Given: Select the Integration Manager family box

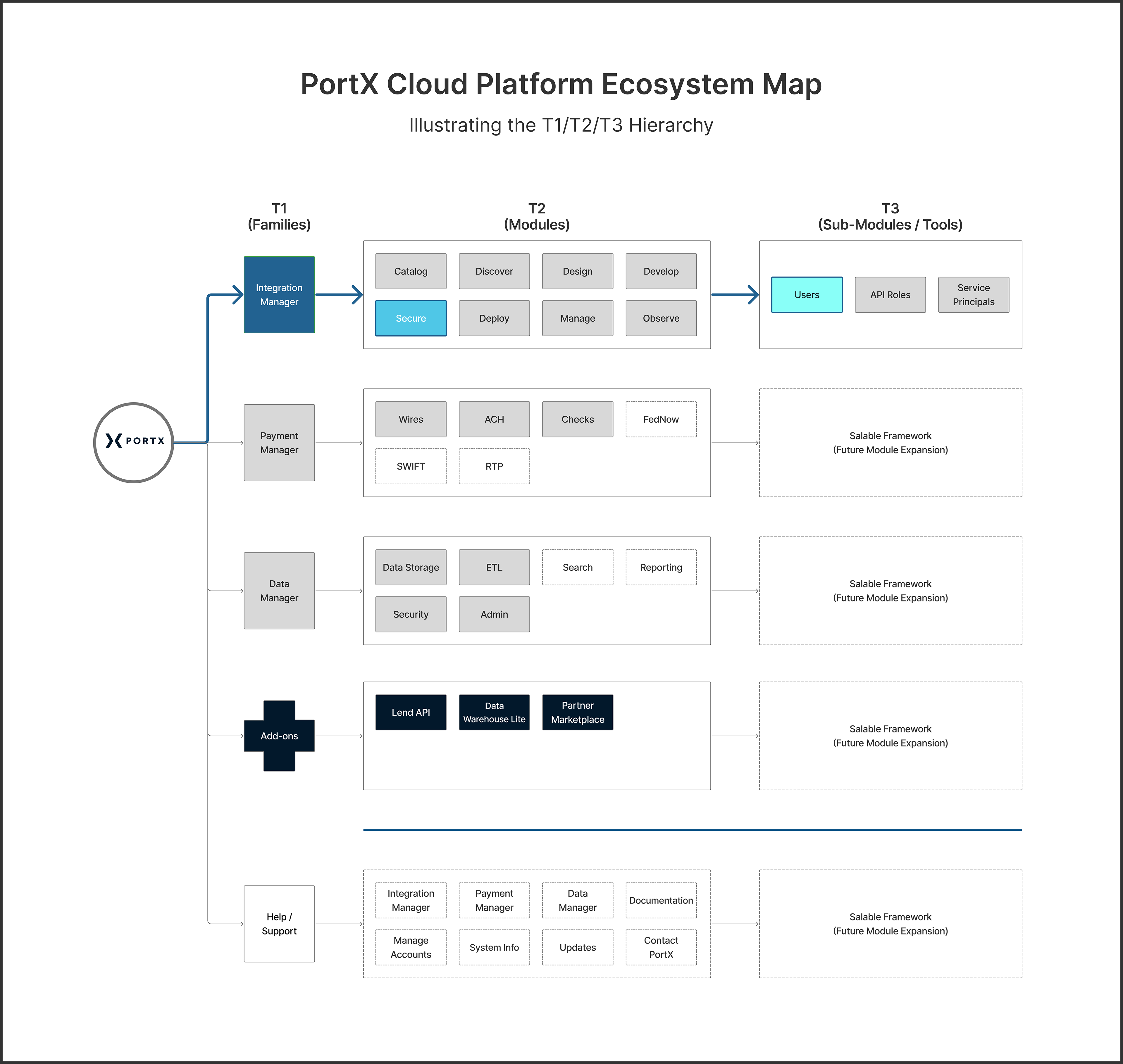Looking at the screenshot, I should coord(279,294).
